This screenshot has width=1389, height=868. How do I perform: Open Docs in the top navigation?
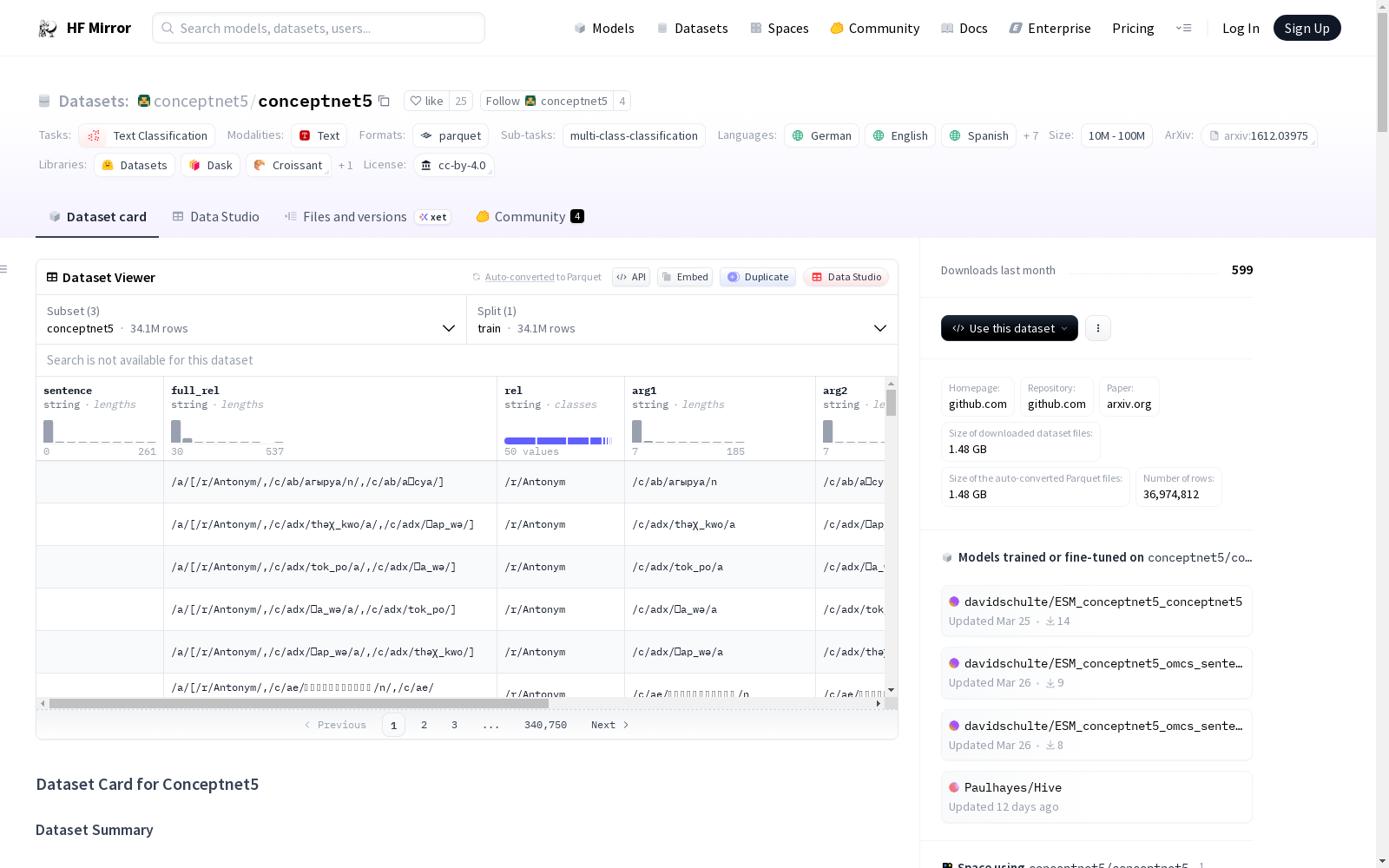964,28
